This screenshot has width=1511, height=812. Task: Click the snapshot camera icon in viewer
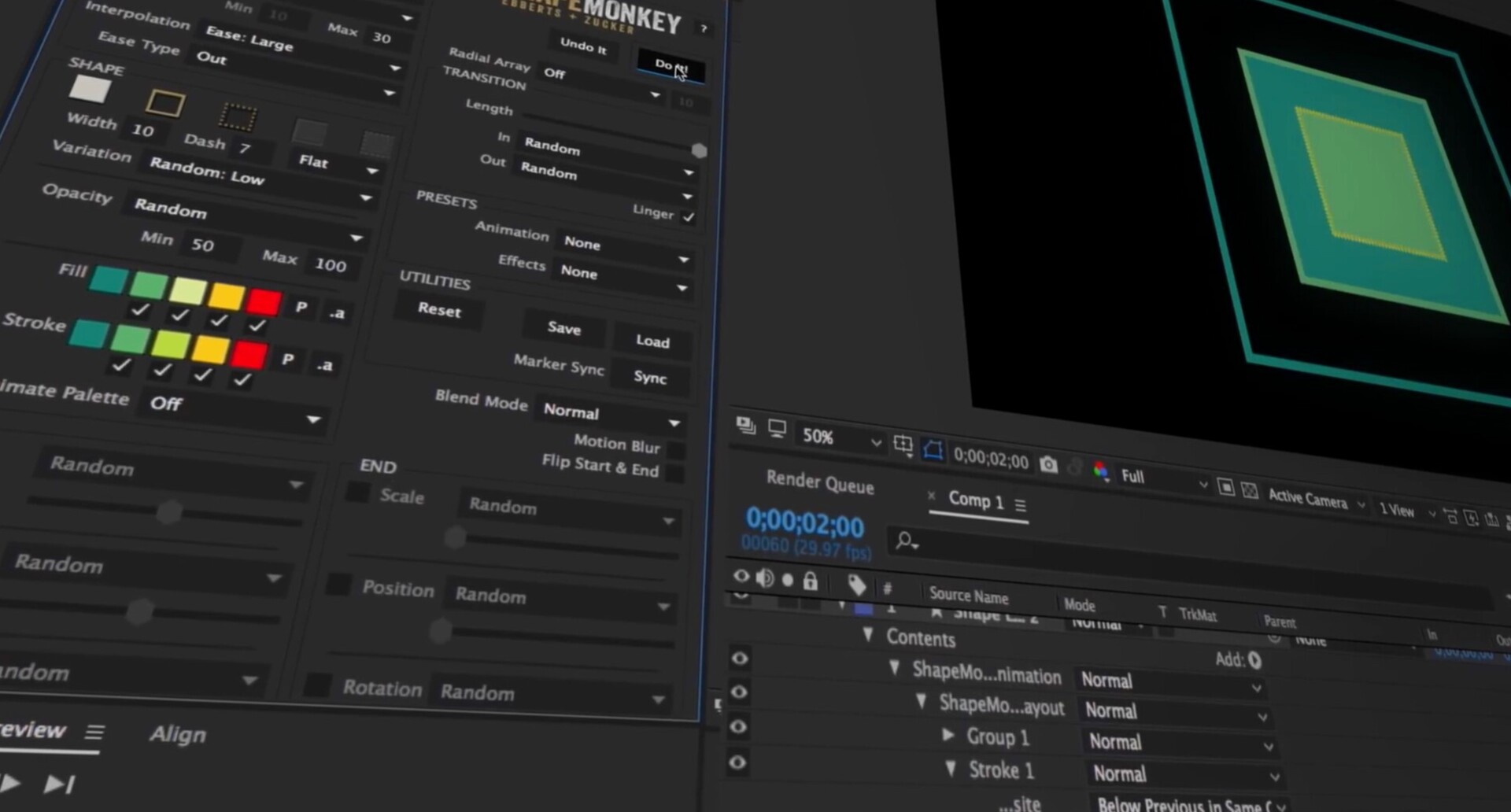coord(1048,465)
